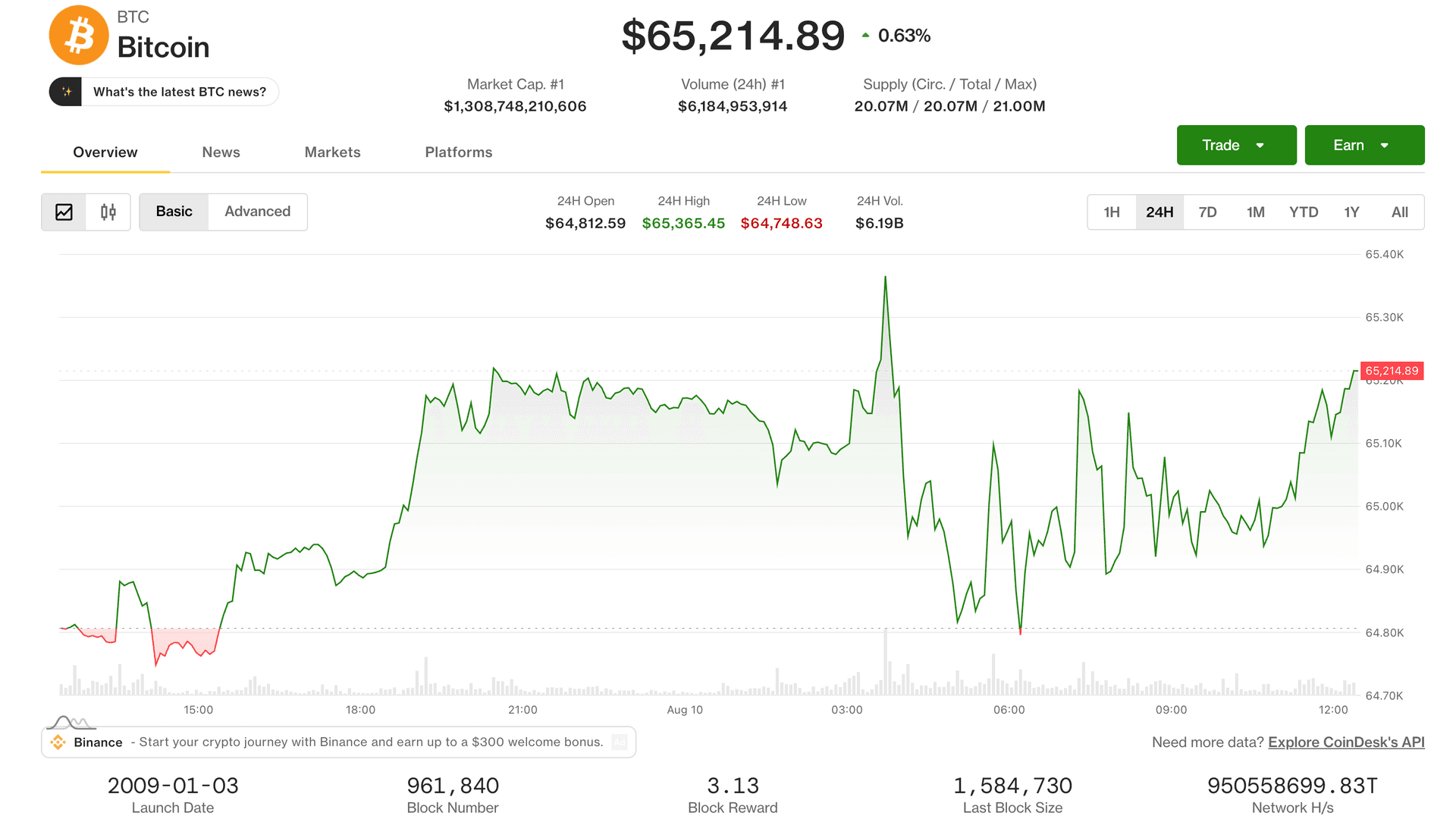
Task: Click the Earn button label
Action: [x=1348, y=145]
